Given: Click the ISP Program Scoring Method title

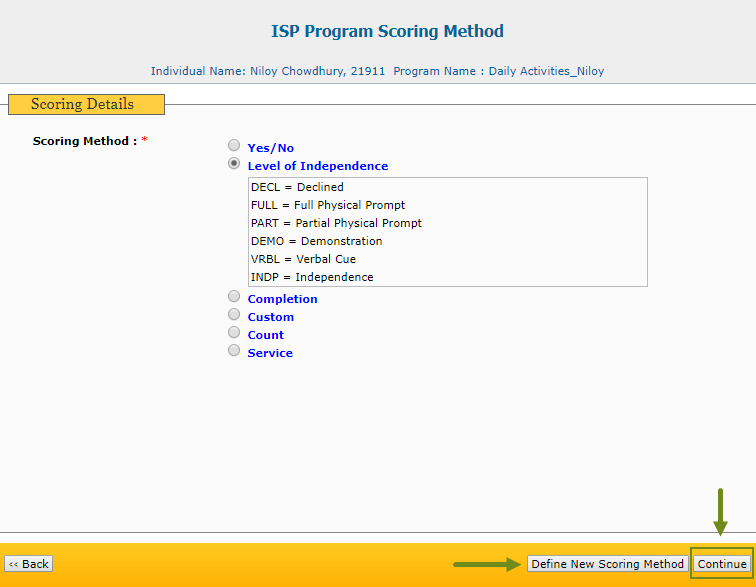Looking at the screenshot, I should (x=387, y=31).
